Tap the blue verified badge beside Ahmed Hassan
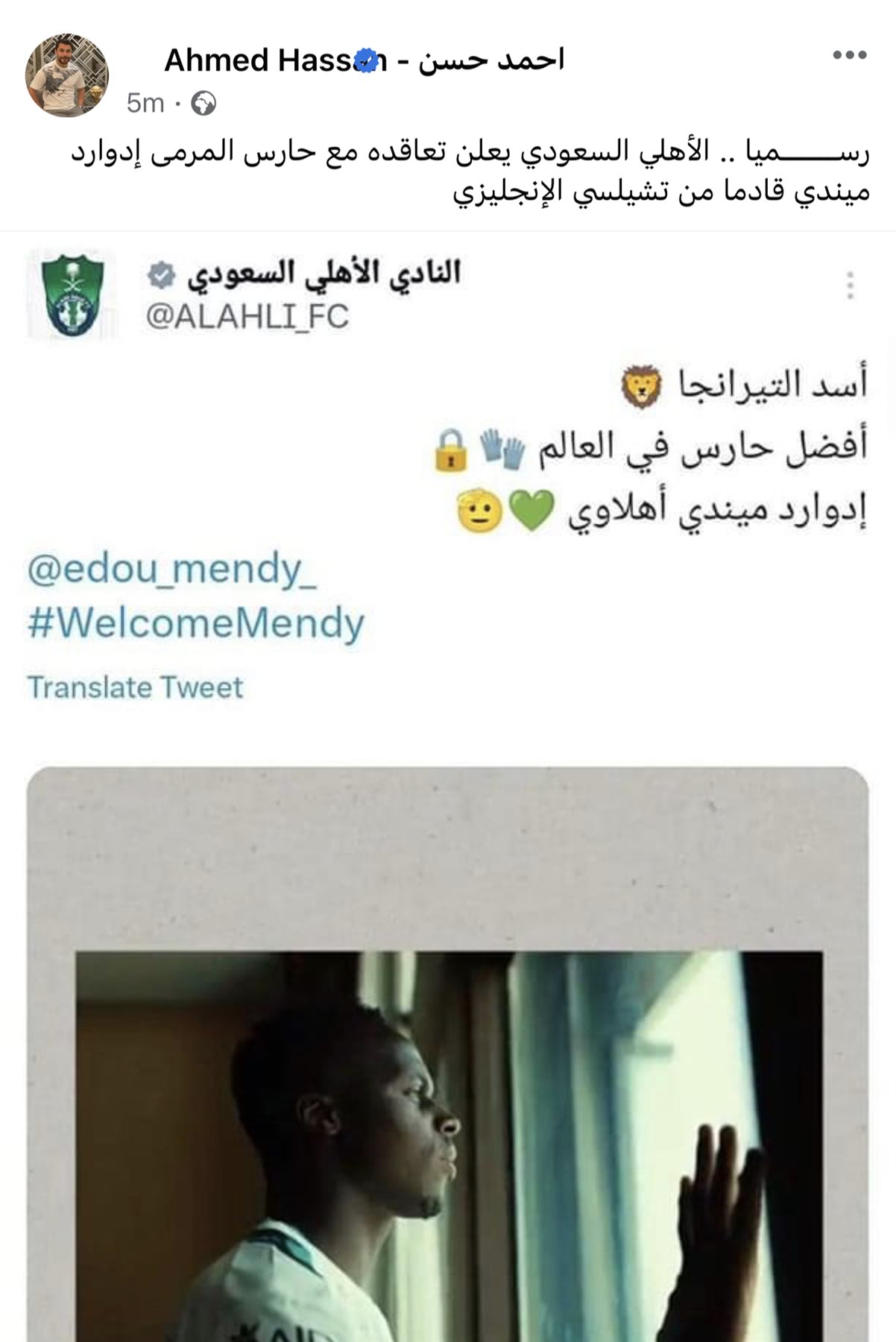Screen dimensions: 896x1342 tap(366, 60)
